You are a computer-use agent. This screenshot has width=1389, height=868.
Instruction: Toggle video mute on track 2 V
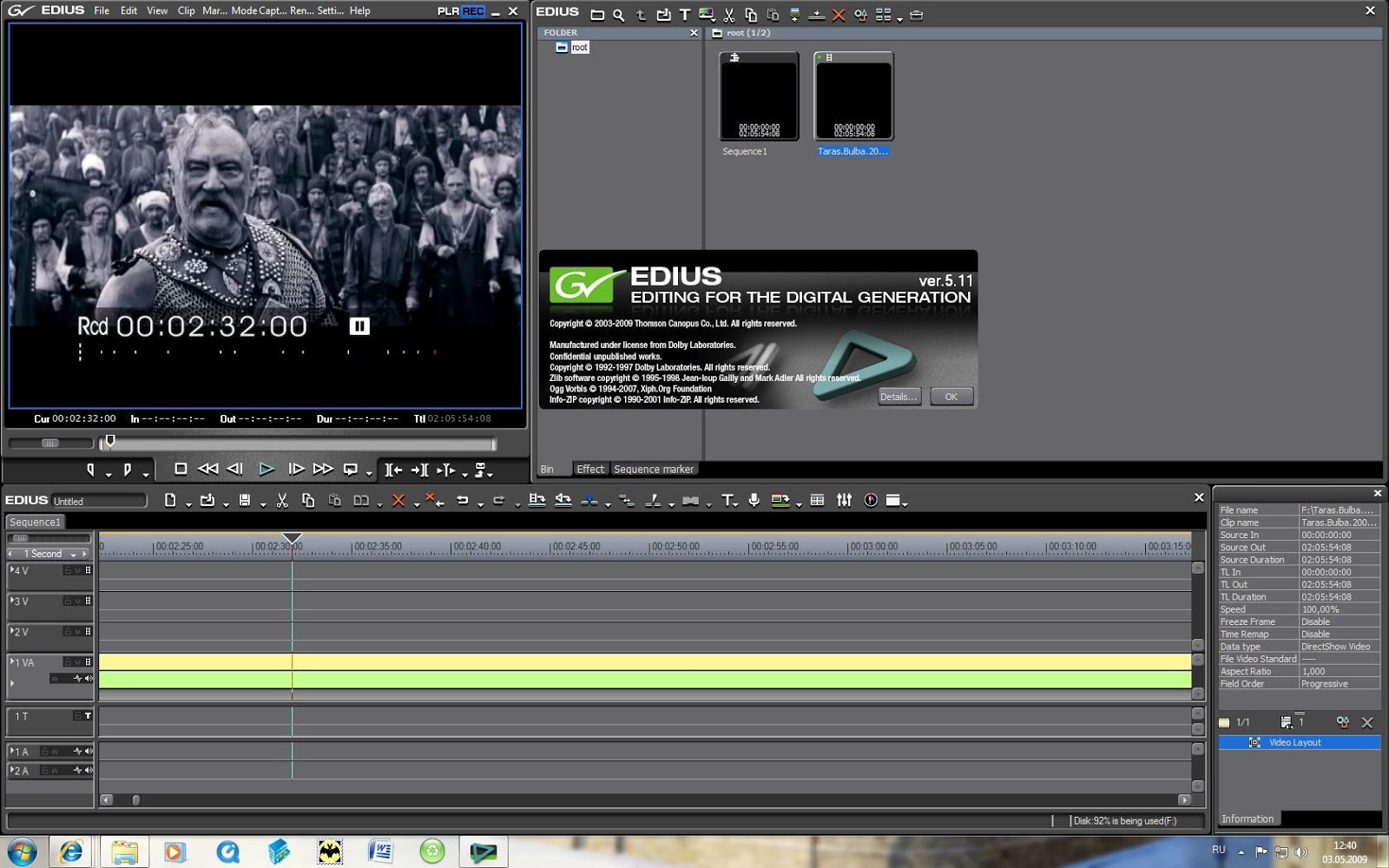(88, 631)
